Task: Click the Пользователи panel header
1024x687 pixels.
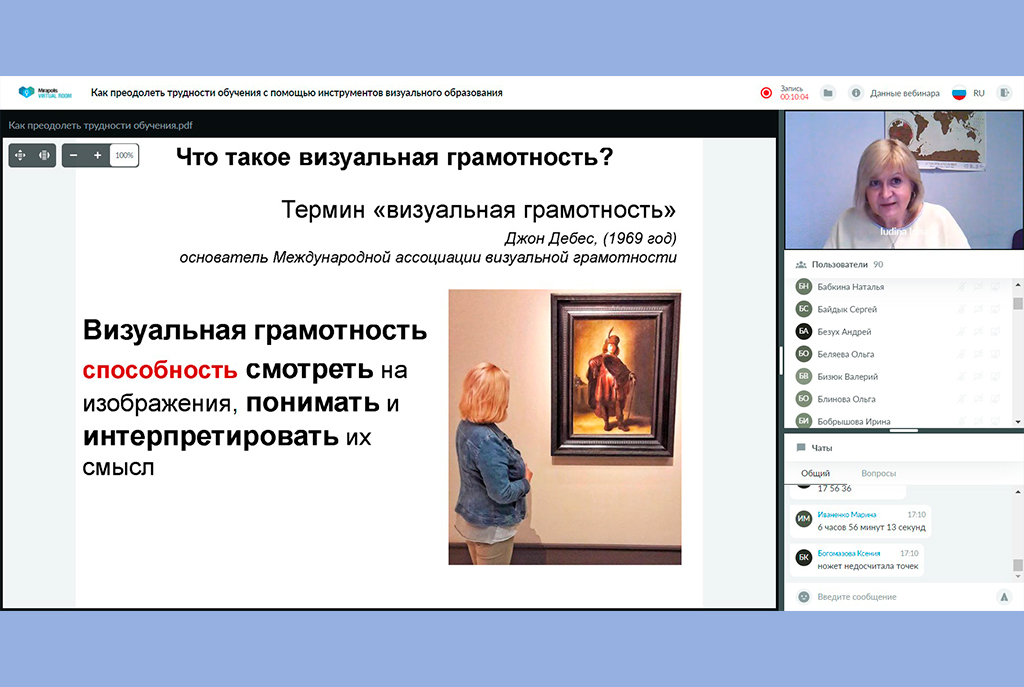Action: click(x=904, y=264)
